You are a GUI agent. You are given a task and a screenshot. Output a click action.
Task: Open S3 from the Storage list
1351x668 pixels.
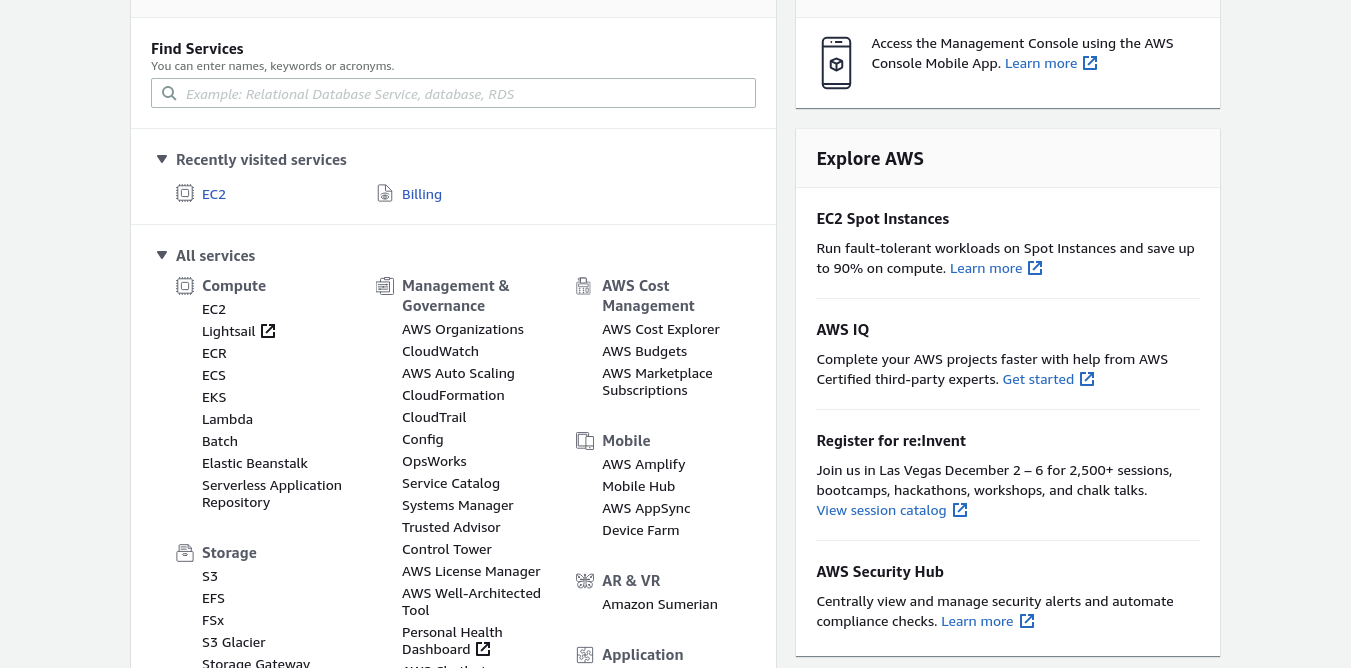[x=210, y=577]
